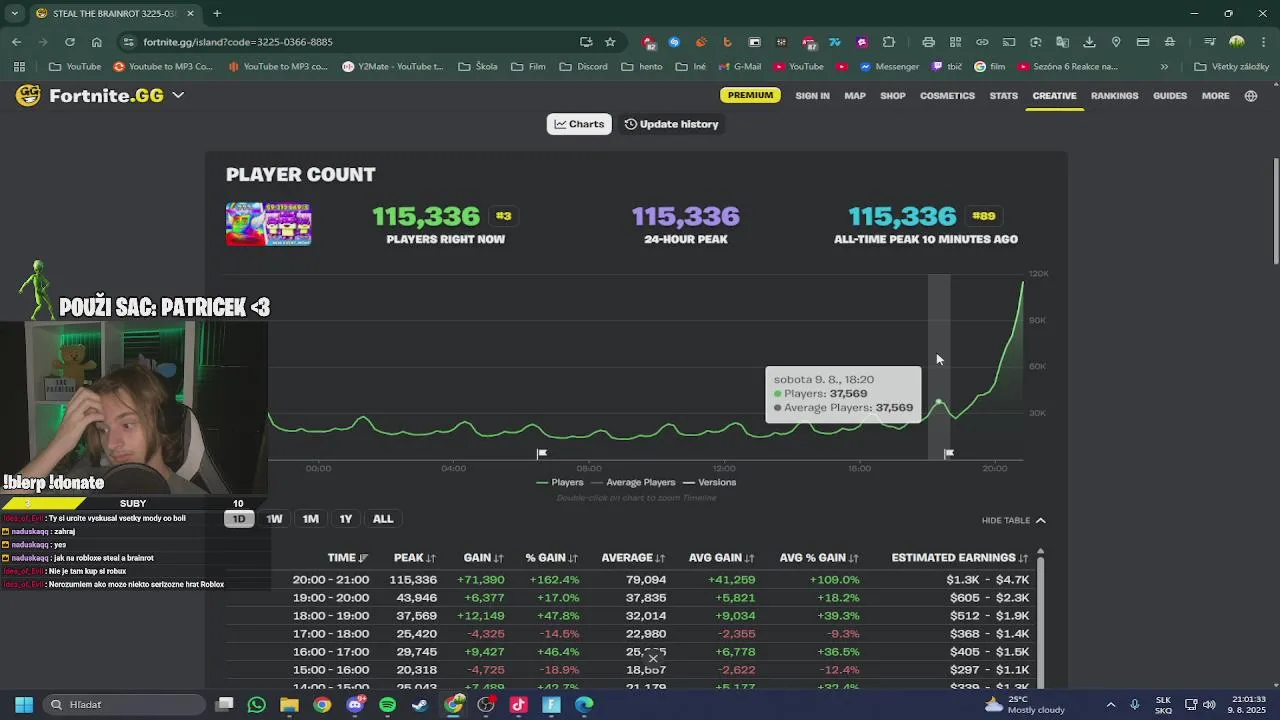1280x720 pixels.
Task: Toggle the Average Players series in legend
Action: tap(631, 482)
